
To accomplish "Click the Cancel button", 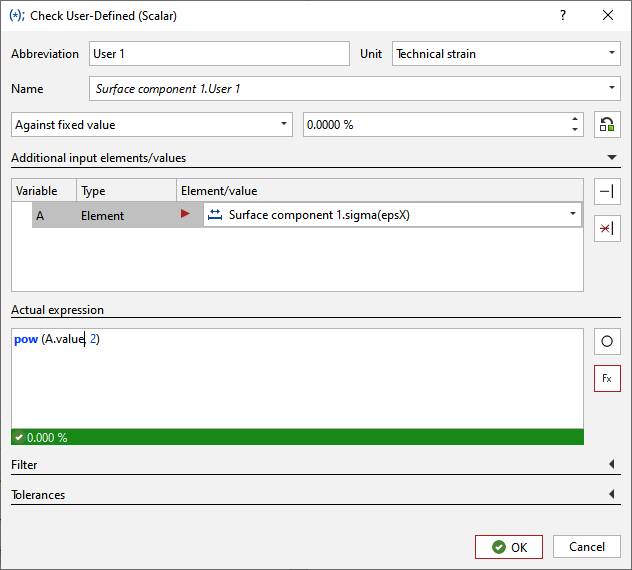I will 586,547.
